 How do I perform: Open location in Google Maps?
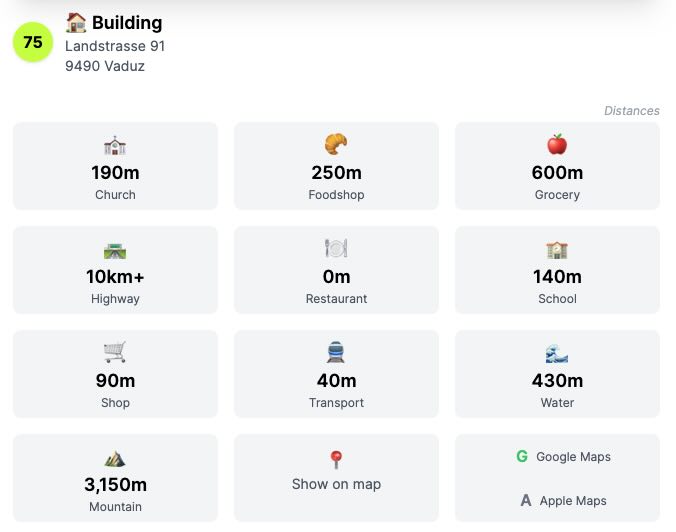pos(564,457)
